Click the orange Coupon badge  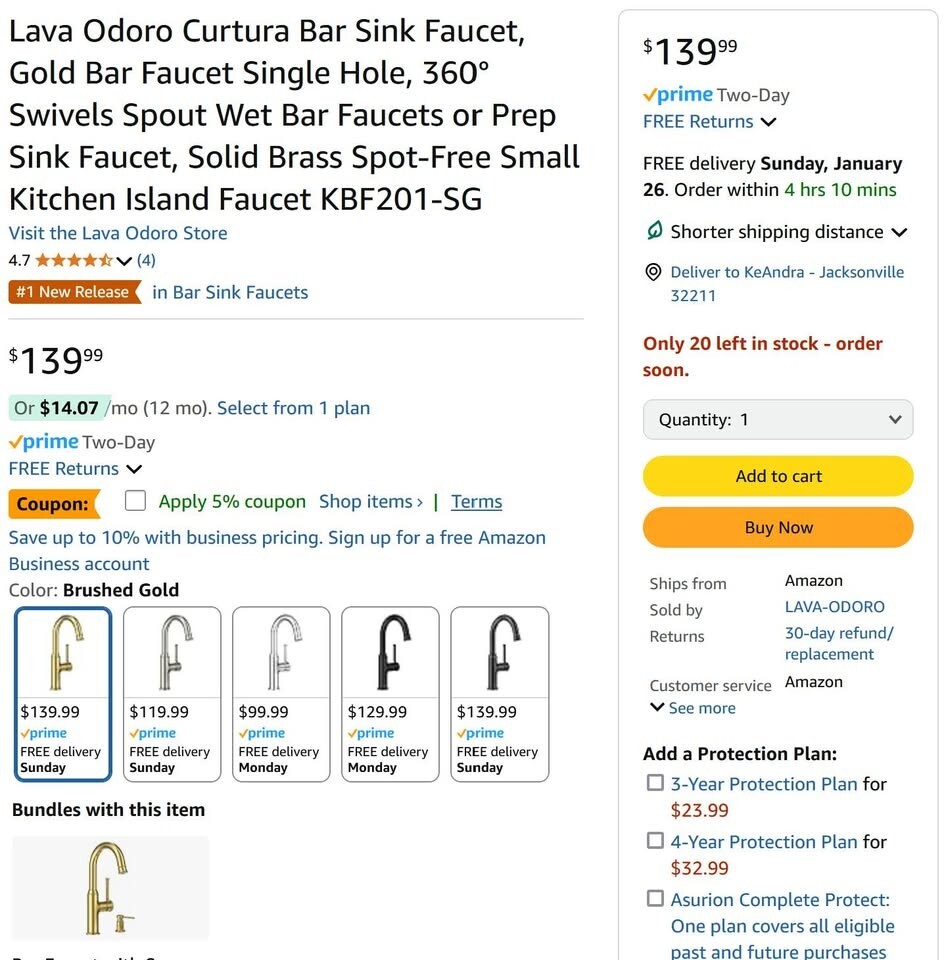(x=53, y=503)
